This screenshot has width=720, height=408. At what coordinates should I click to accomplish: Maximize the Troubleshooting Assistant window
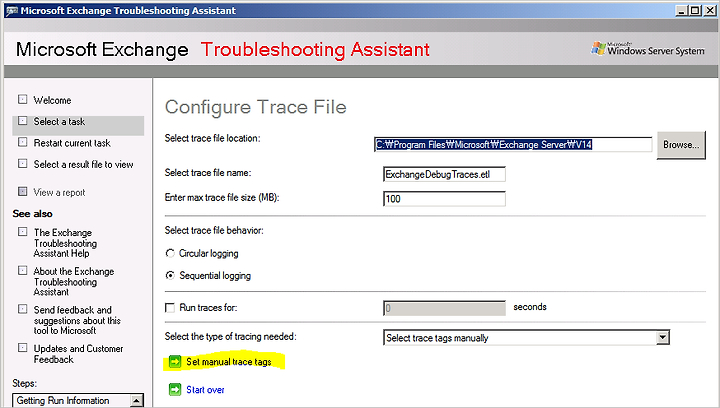click(x=695, y=10)
